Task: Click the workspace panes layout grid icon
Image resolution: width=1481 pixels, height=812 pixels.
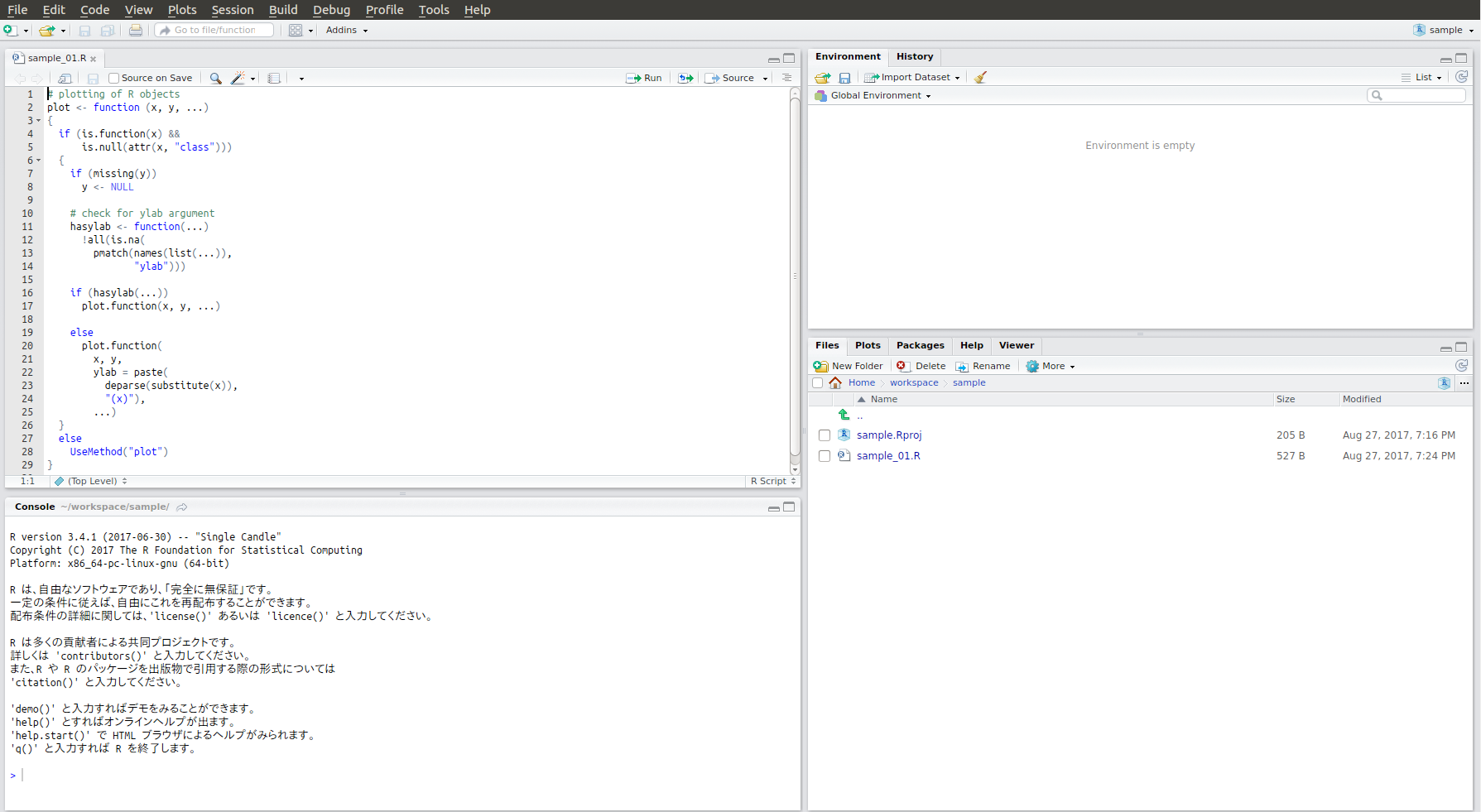Action: point(296,31)
